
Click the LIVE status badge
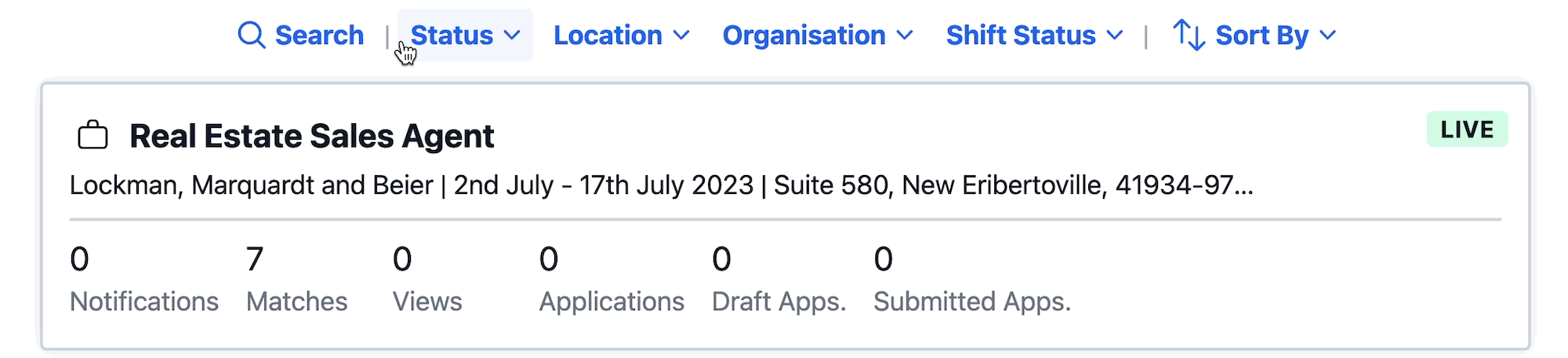(1466, 130)
